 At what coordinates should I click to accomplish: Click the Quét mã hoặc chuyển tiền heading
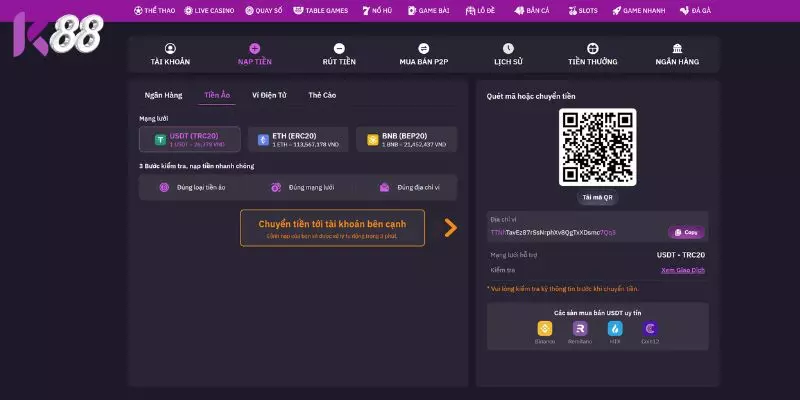531,96
